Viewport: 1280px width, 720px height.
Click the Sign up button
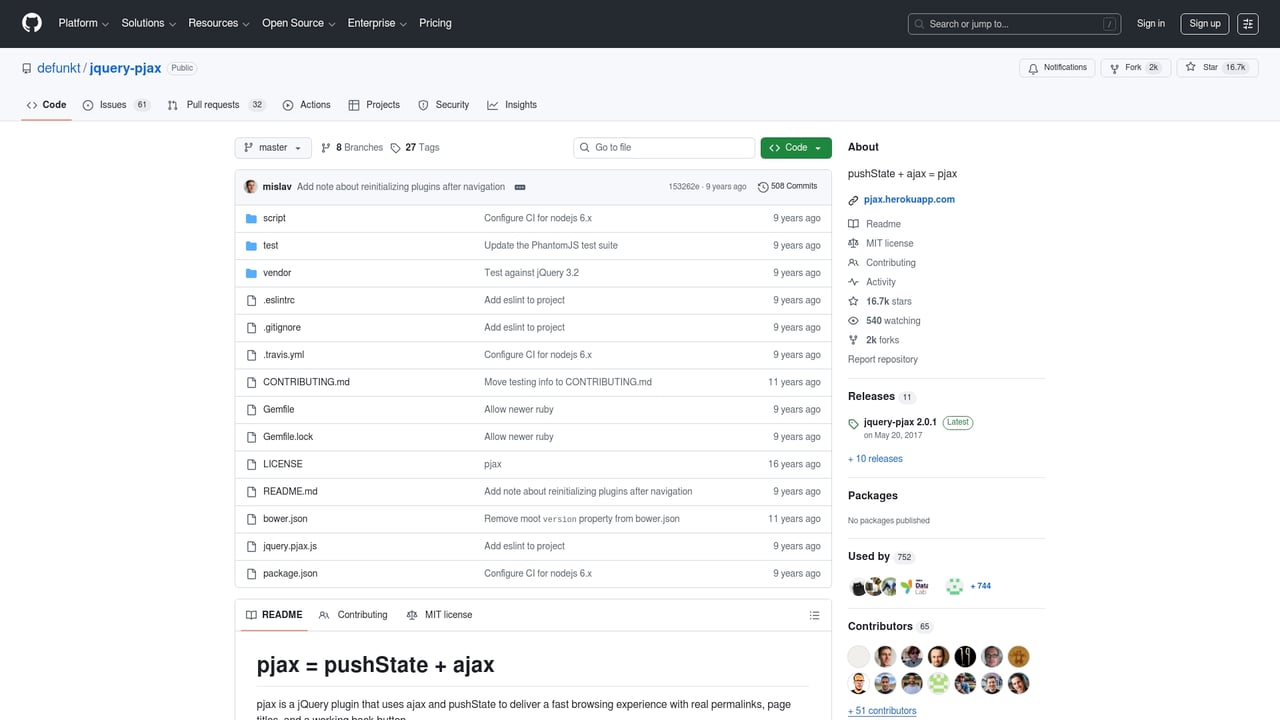(x=1204, y=23)
